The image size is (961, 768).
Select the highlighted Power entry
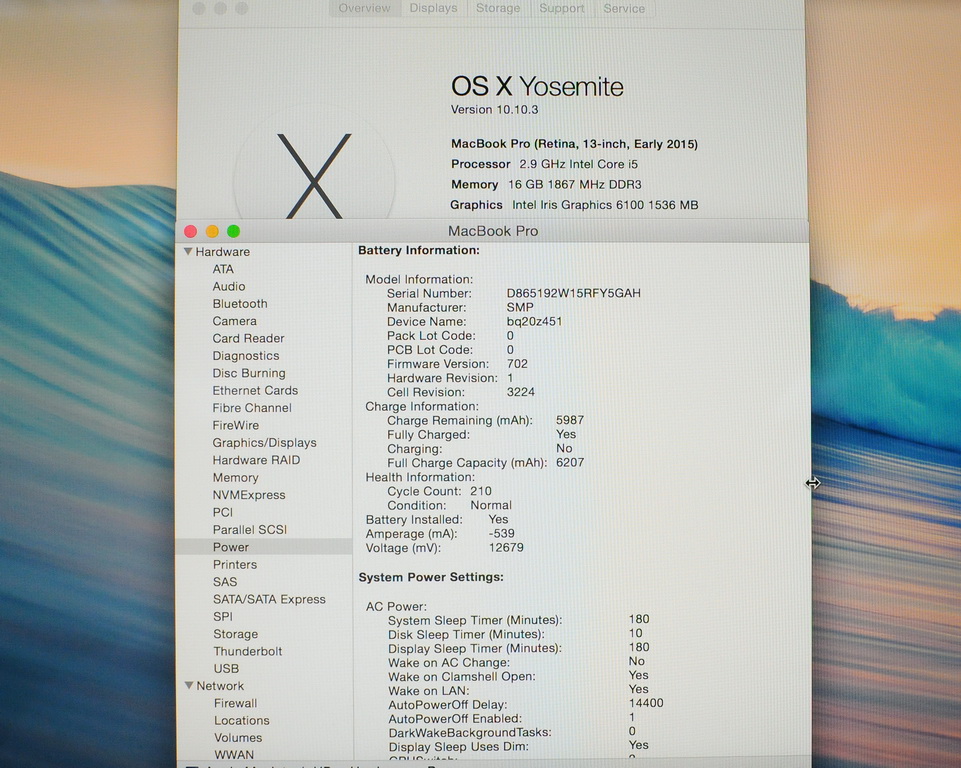coord(264,547)
